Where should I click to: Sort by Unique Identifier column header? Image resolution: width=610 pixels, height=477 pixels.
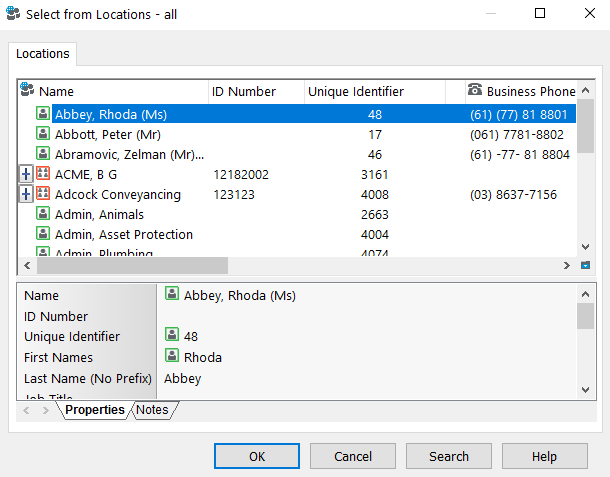click(x=356, y=91)
